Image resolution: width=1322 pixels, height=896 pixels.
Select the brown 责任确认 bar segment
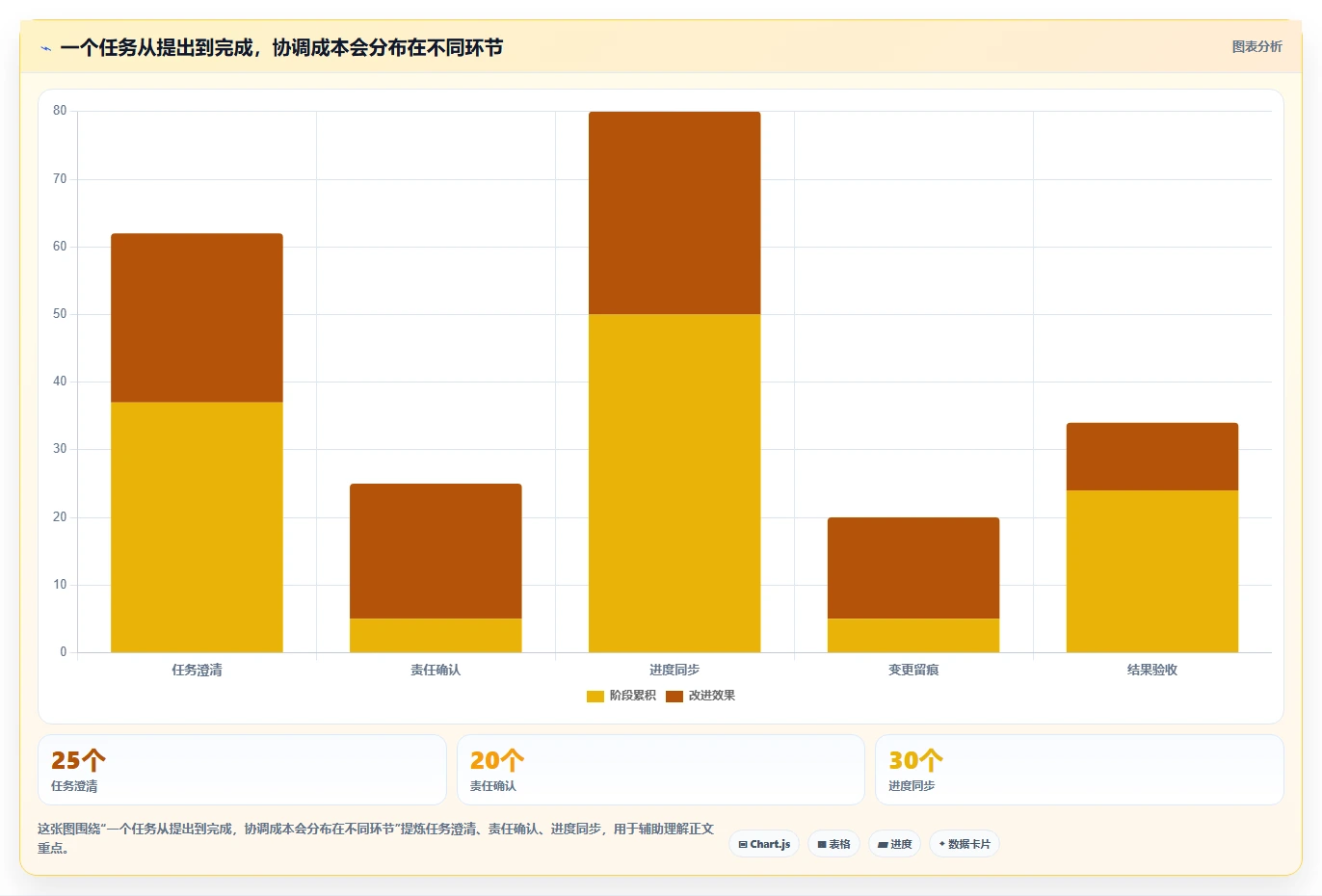(x=436, y=551)
